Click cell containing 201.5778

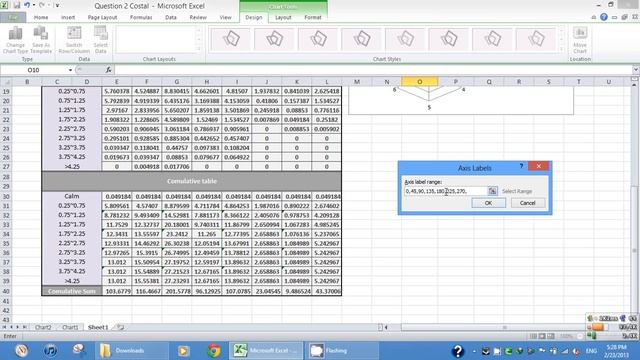pos(177,291)
